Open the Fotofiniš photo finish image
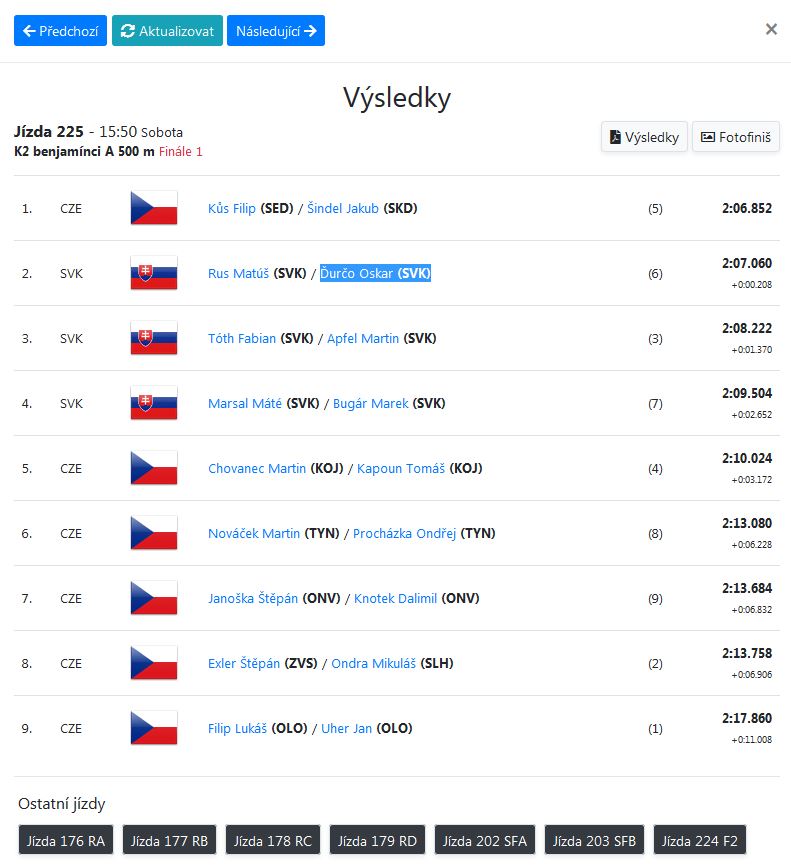This screenshot has height=867, width=791. (x=735, y=137)
